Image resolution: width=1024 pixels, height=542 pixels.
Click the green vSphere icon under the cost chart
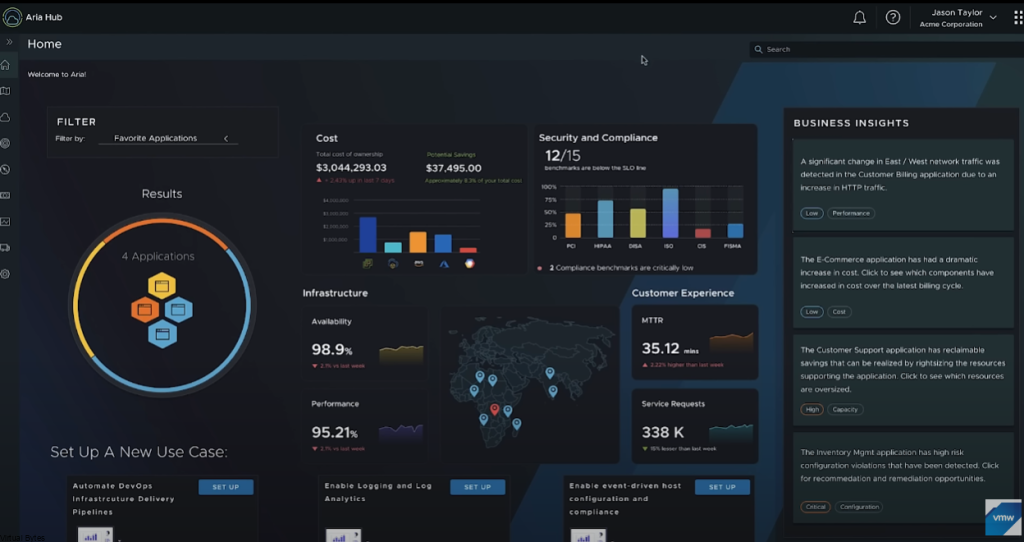tap(368, 264)
